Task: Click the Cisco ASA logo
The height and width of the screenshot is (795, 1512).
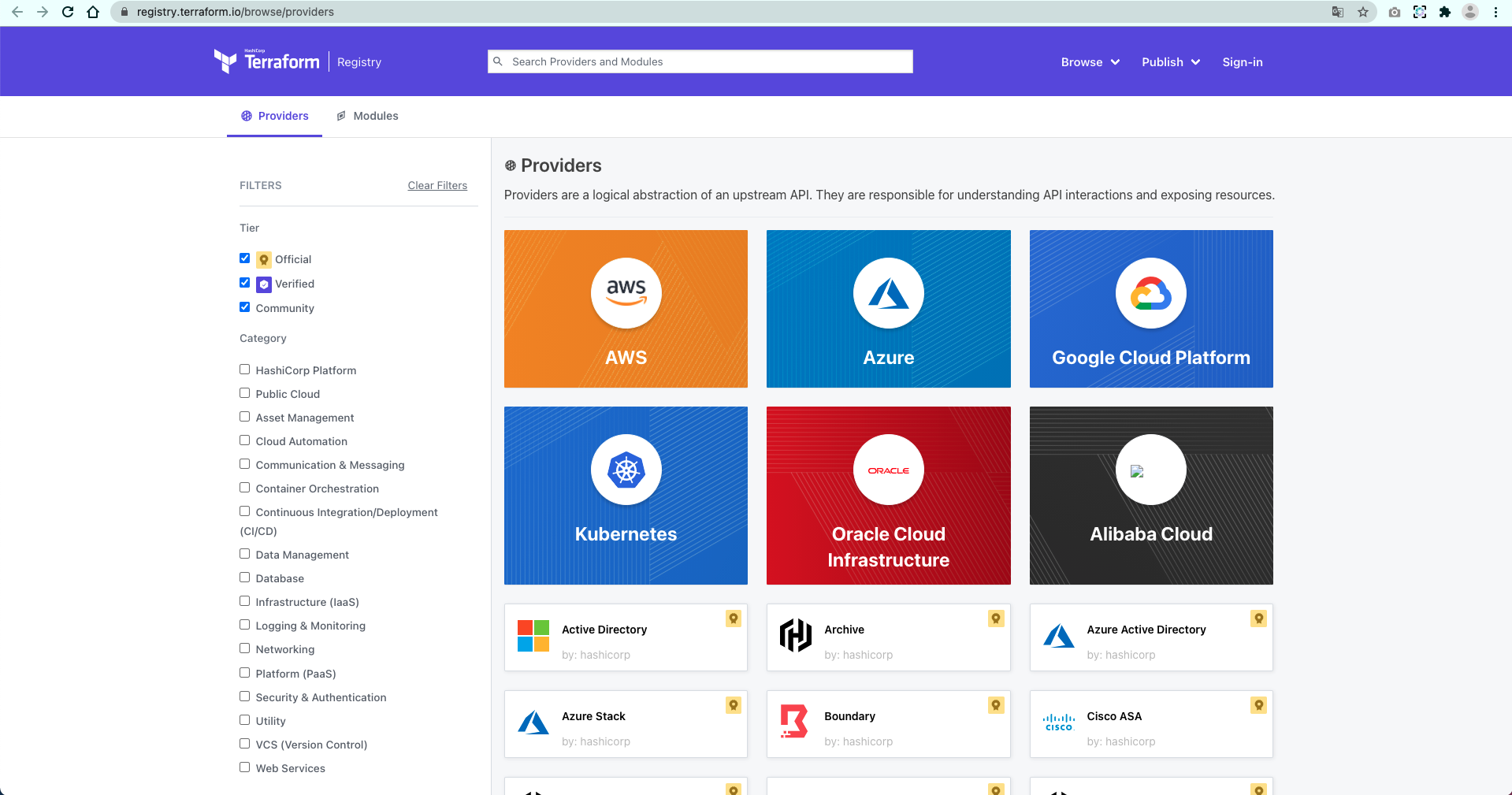Action: (x=1059, y=723)
